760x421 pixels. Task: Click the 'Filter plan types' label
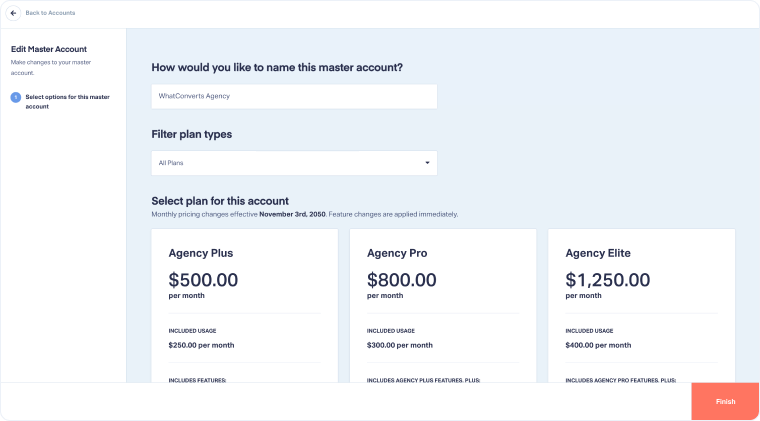tap(192, 134)
